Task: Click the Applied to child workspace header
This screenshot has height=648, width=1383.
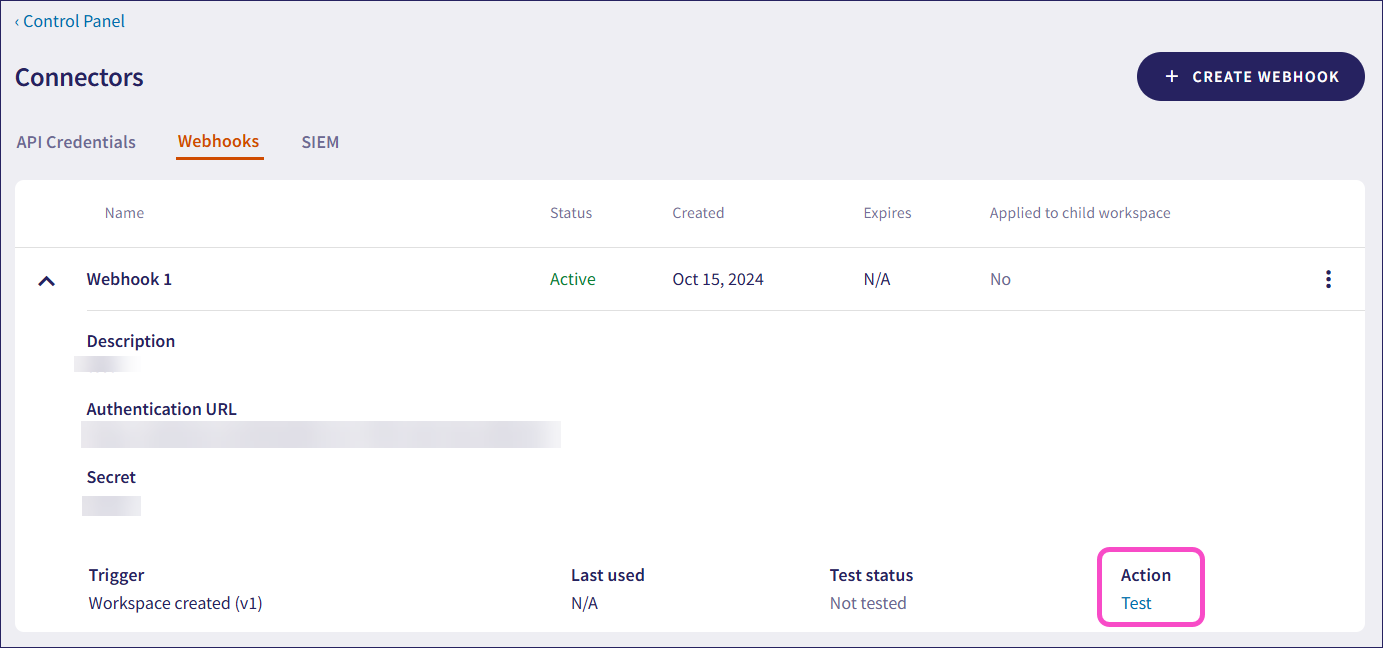Action: pos(1079,212)
